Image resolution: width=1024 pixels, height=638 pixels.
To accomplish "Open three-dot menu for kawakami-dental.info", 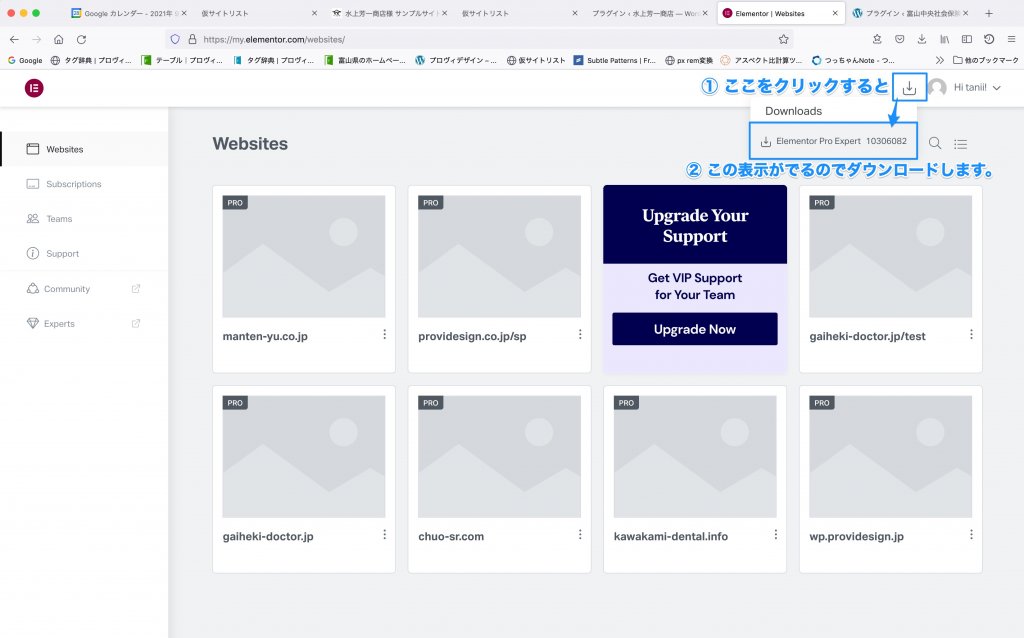I will pyautogui.click(x=775, y=535).
